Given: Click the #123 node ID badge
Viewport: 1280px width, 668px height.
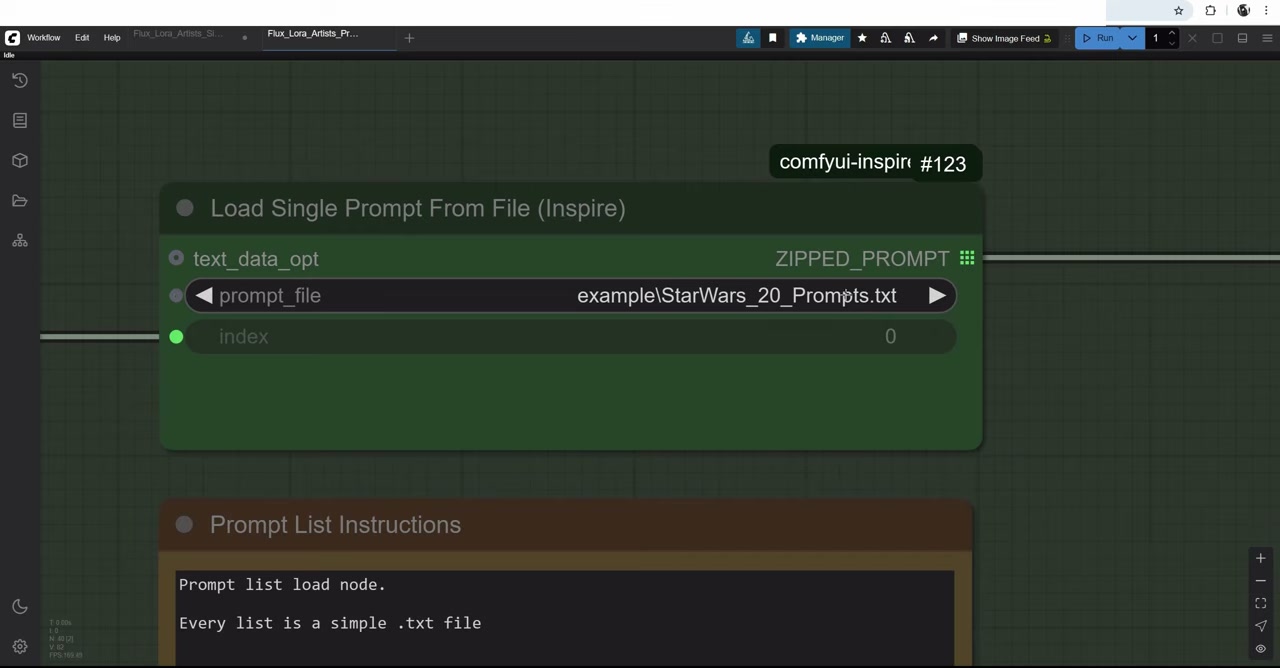Looking at the screenshot, I should pyautogui.click(x=943, y=164).
